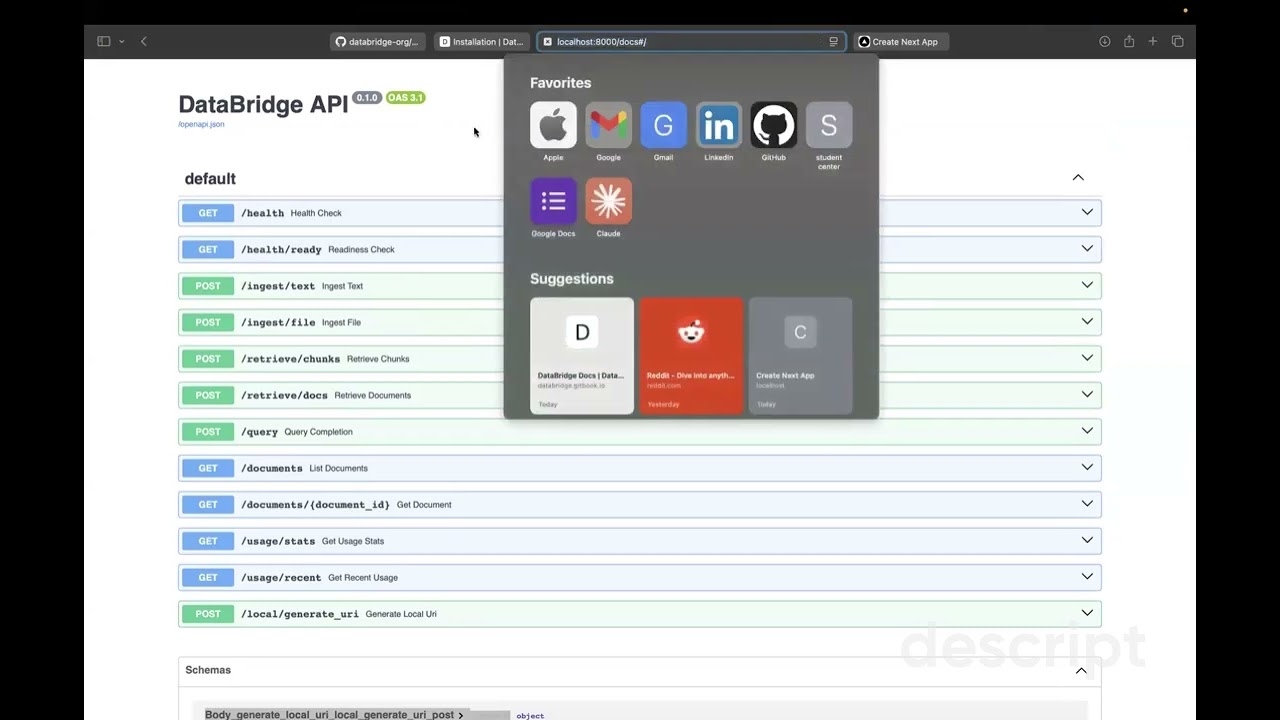Open the Claude favorite icon

[608, 201]
